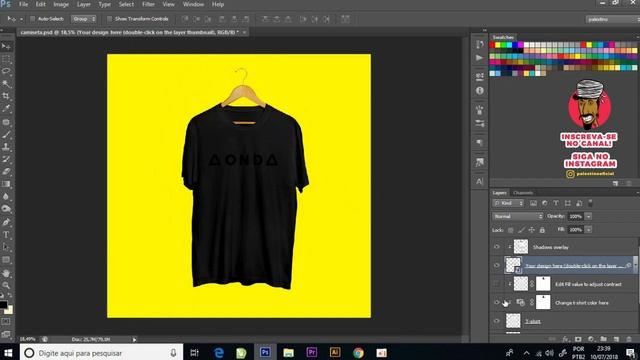This screenshot has width=640, height=360.
Task: Hide the T-shirt layer
Action: [496, 321]
